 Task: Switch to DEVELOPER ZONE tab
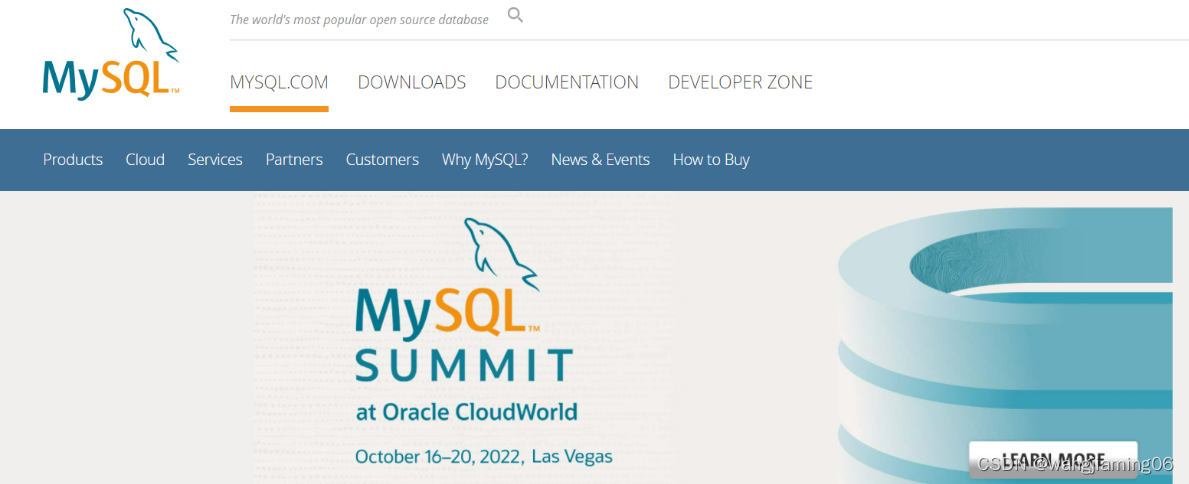pos(740,82)
